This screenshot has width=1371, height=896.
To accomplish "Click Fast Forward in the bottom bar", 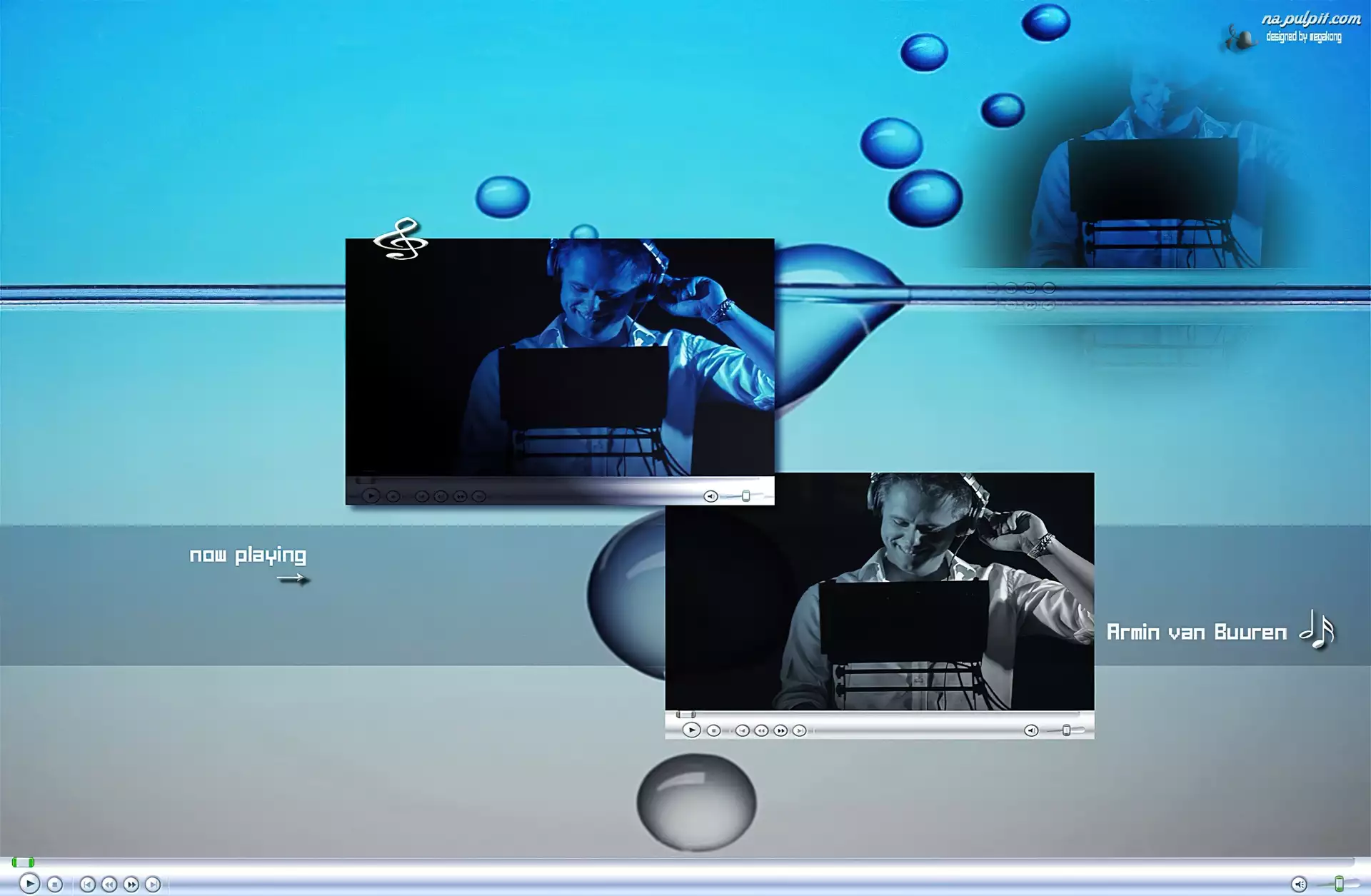I will [131, 884].
